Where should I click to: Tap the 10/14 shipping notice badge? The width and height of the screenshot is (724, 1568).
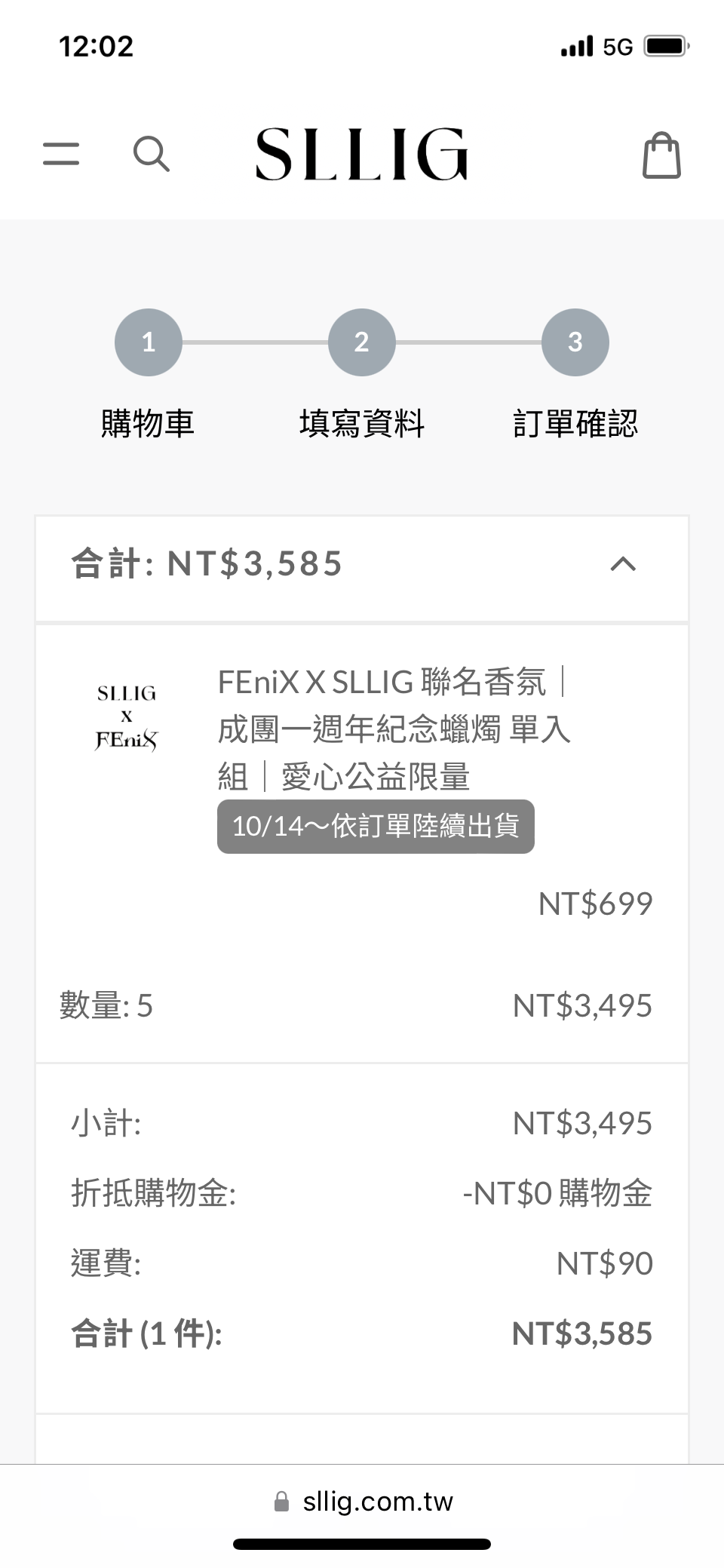(x=376, y=827)
